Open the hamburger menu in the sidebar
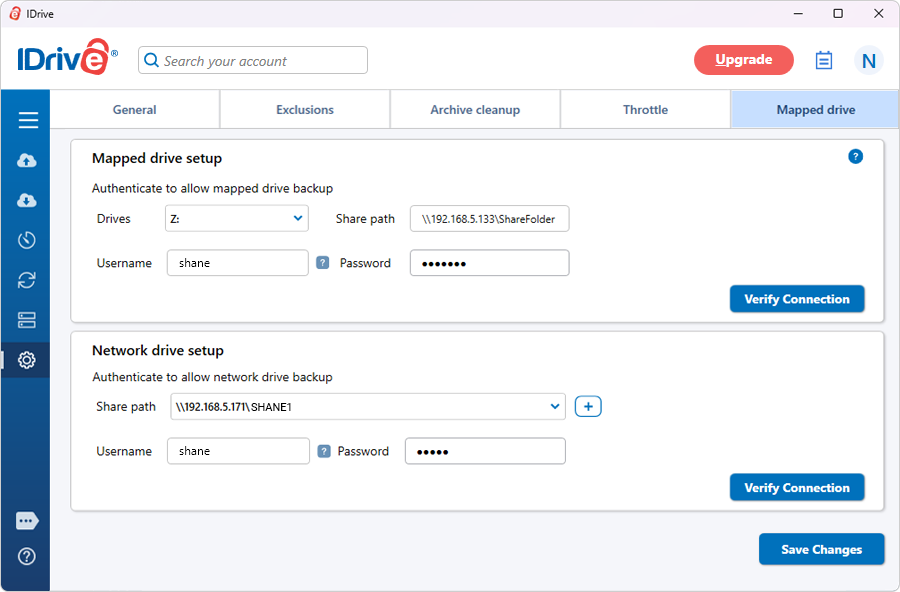900x592 pixels. [x=28, y=120]
